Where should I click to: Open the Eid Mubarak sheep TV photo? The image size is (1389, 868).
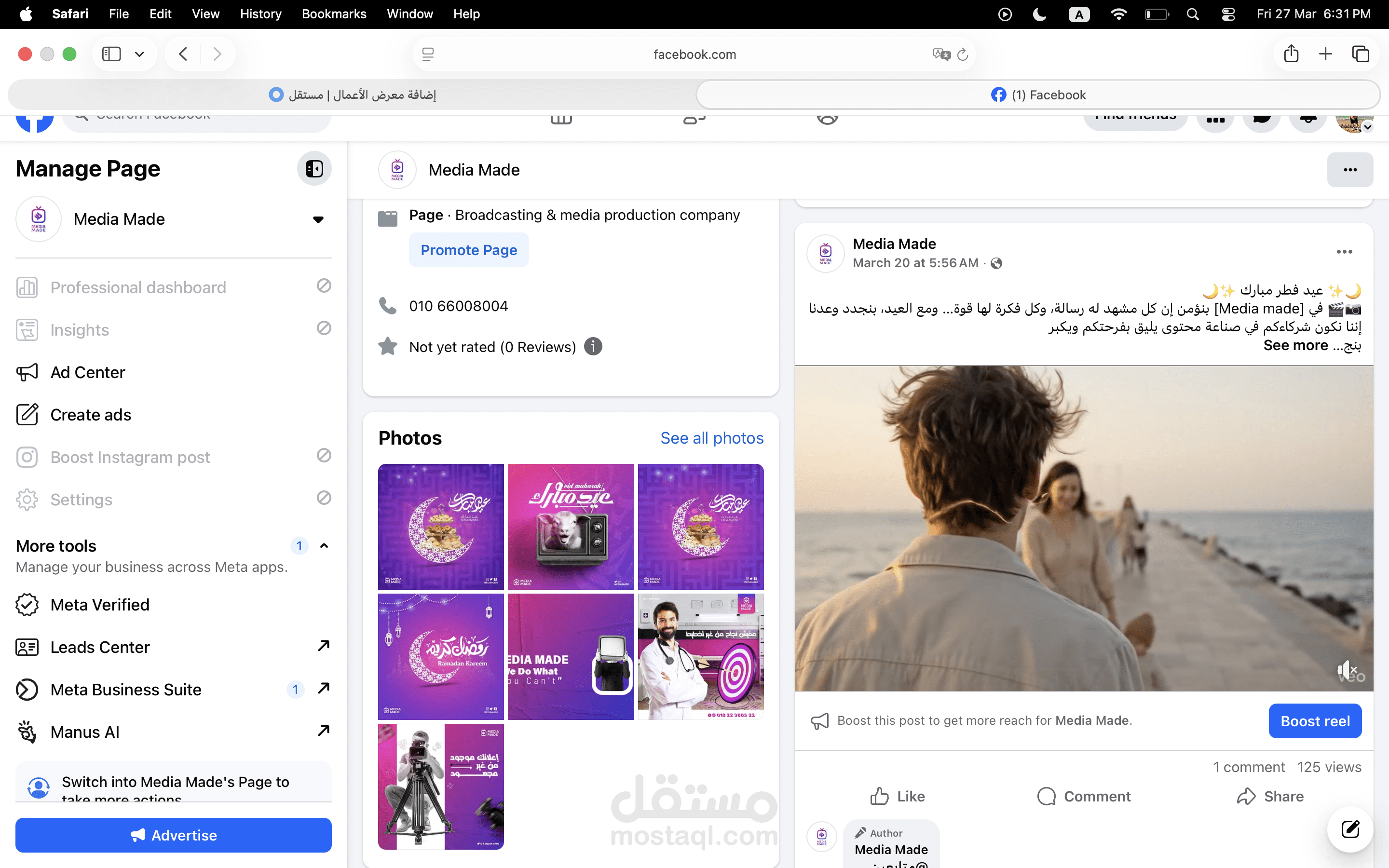coord(571,527)
